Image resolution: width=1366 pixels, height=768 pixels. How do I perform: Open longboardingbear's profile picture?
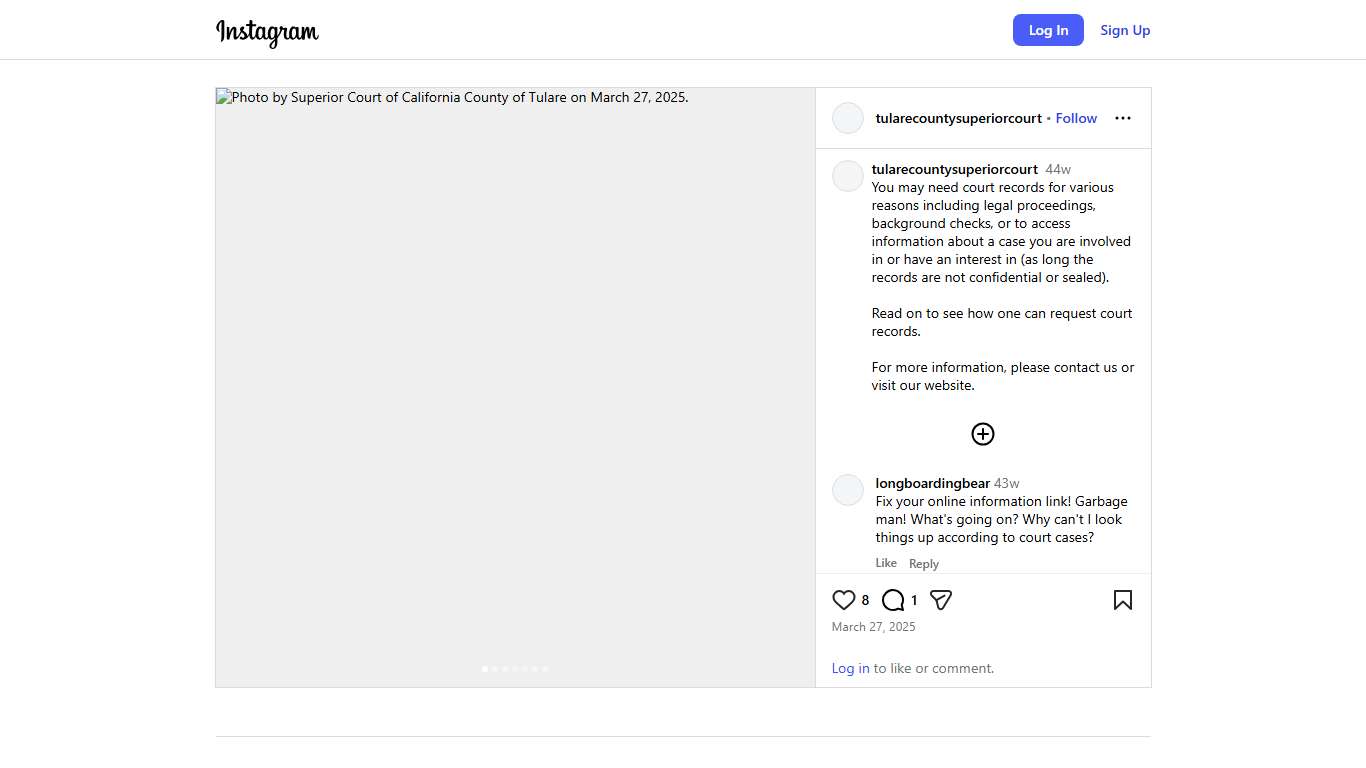point(848,490)
